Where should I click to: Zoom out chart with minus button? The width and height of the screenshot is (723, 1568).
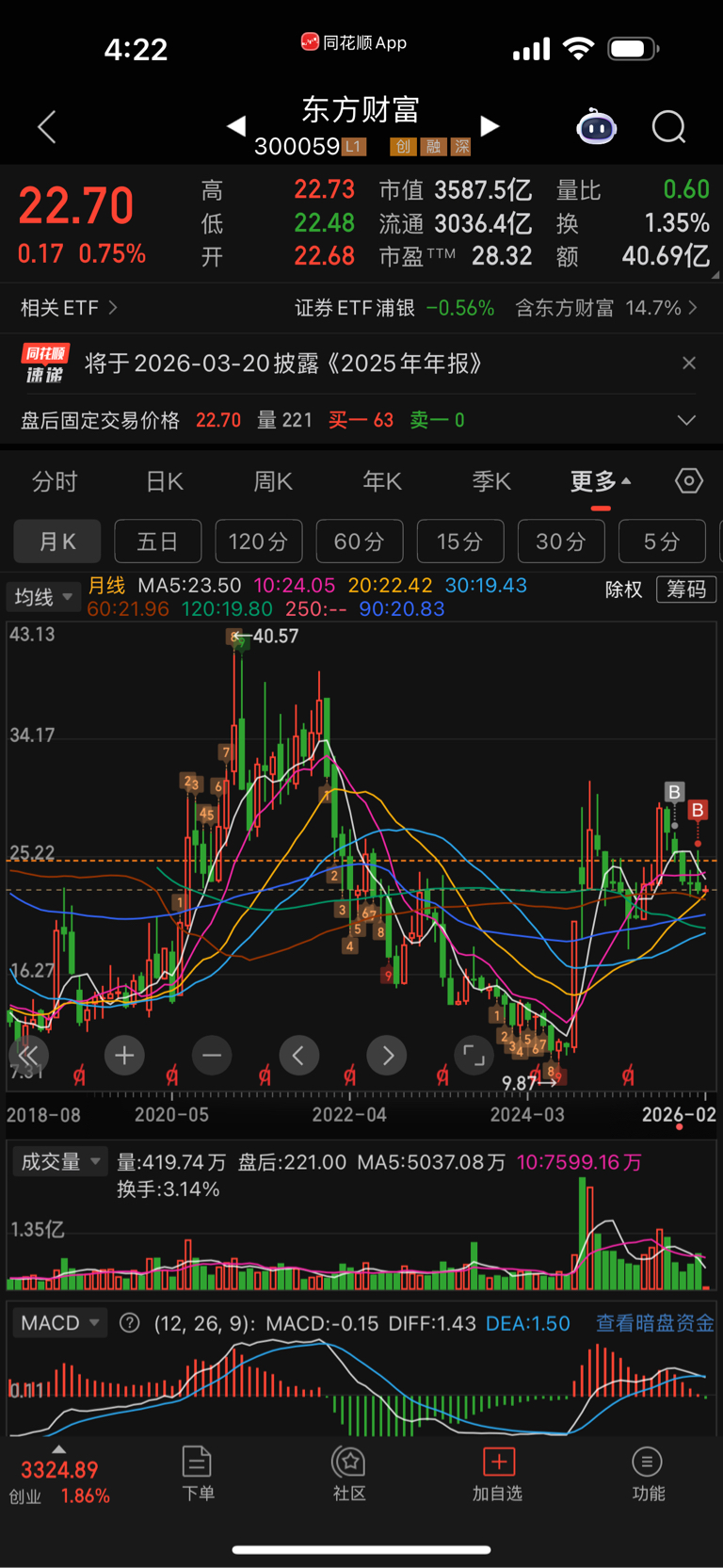(212, 1055)
